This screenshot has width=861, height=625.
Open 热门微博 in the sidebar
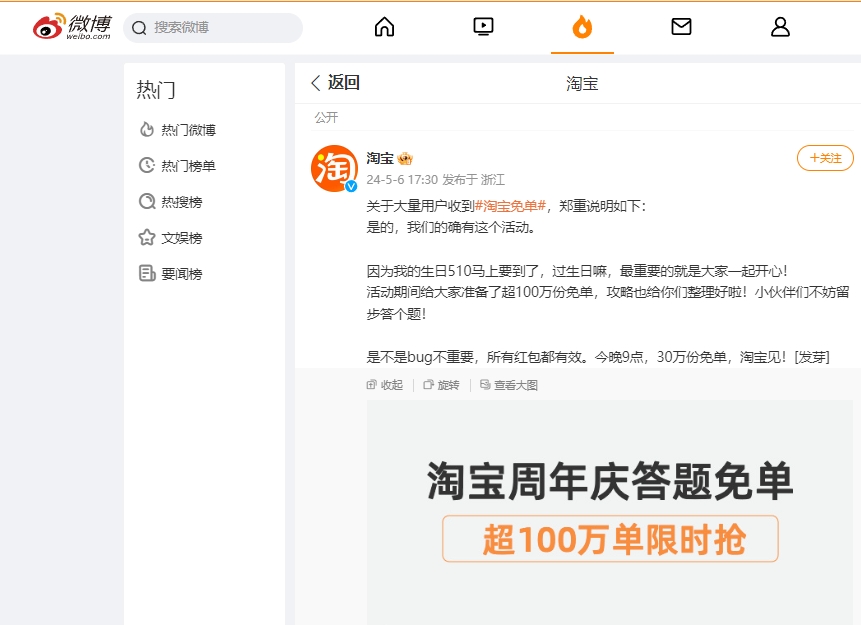pos(177,130)
